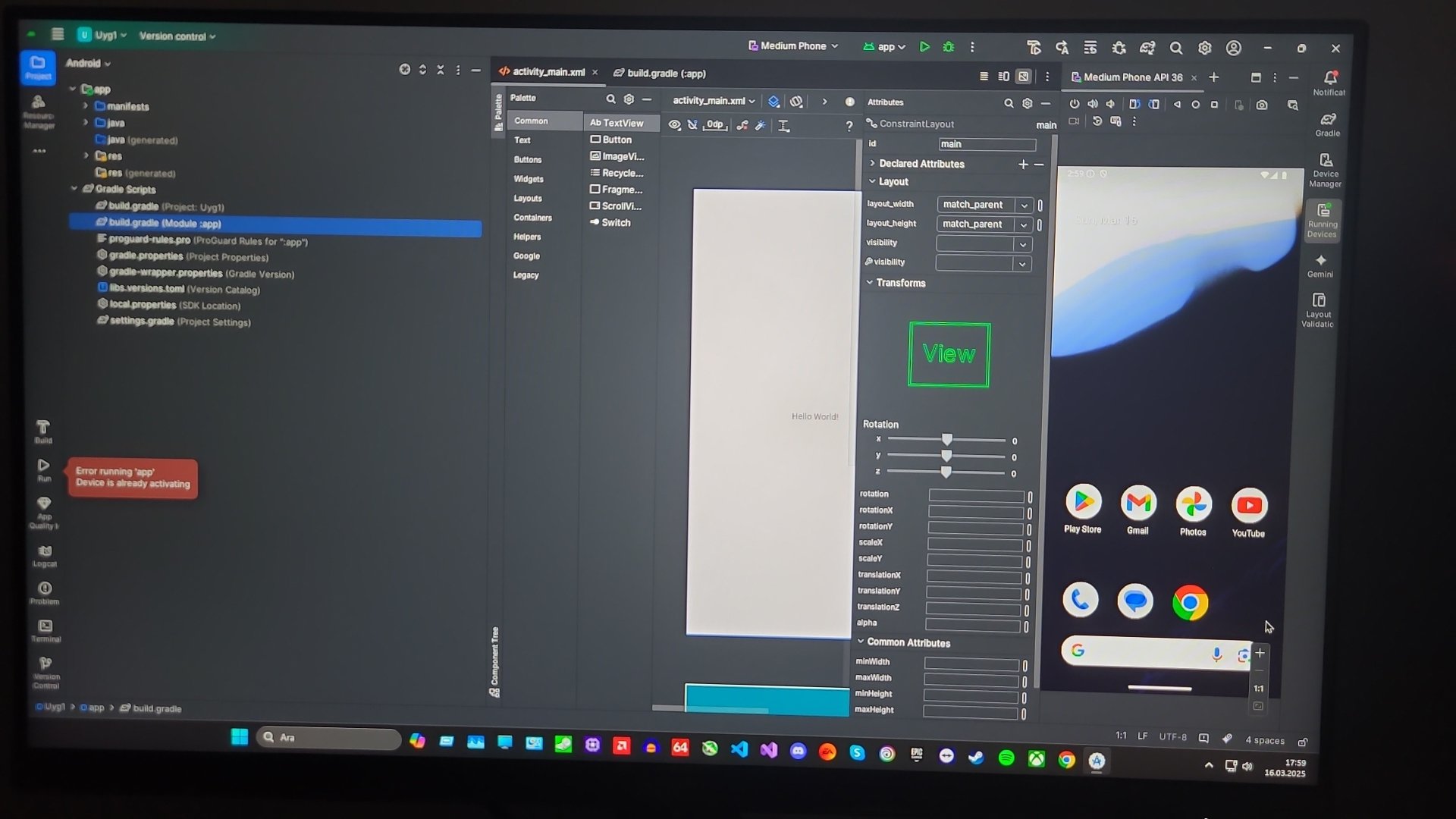Click the id input field containing main
The image size is (1456, 819).
[987, 144]
